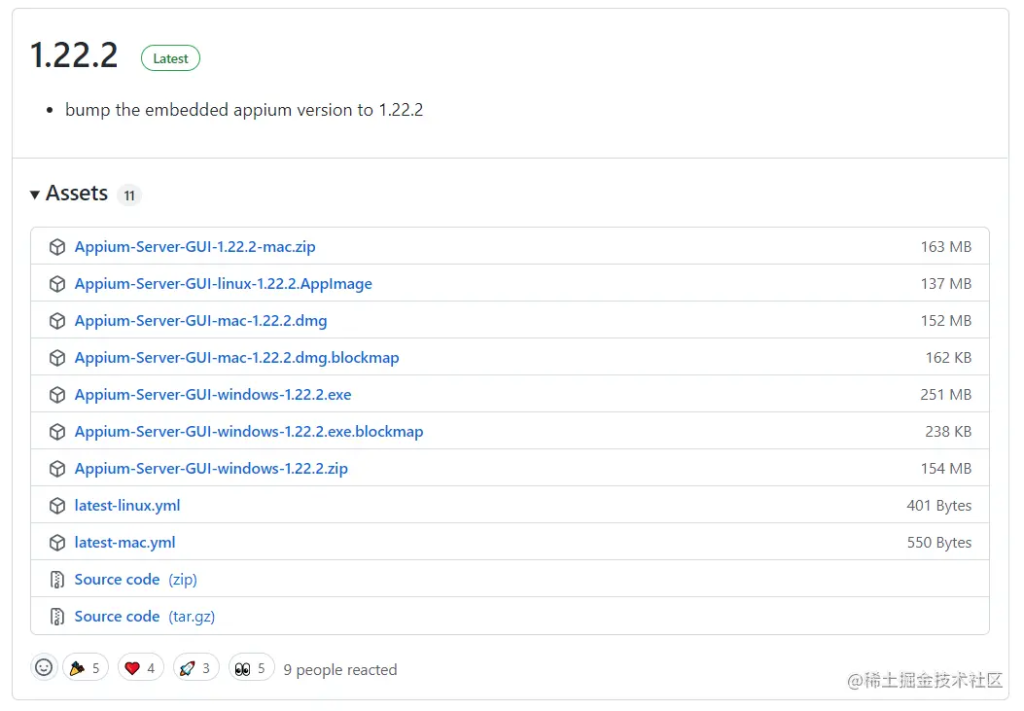This screenshot has width=1024, height=711.
Task: Click the '238 KB' size value
Action: 948,432
